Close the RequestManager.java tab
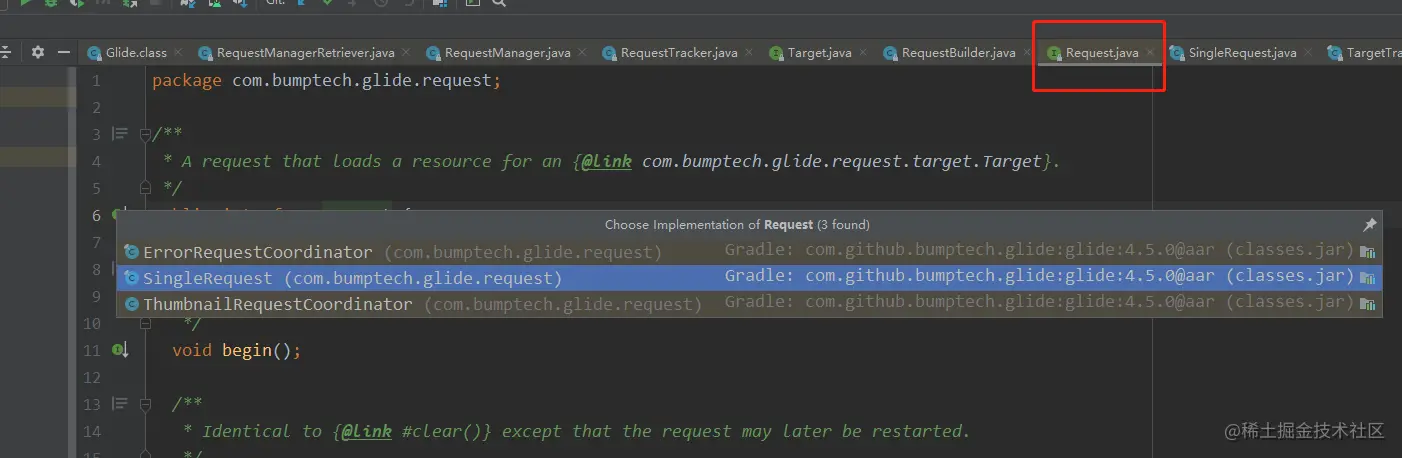The width and height of the screenshot is (1402, 458). coord(582,53)
